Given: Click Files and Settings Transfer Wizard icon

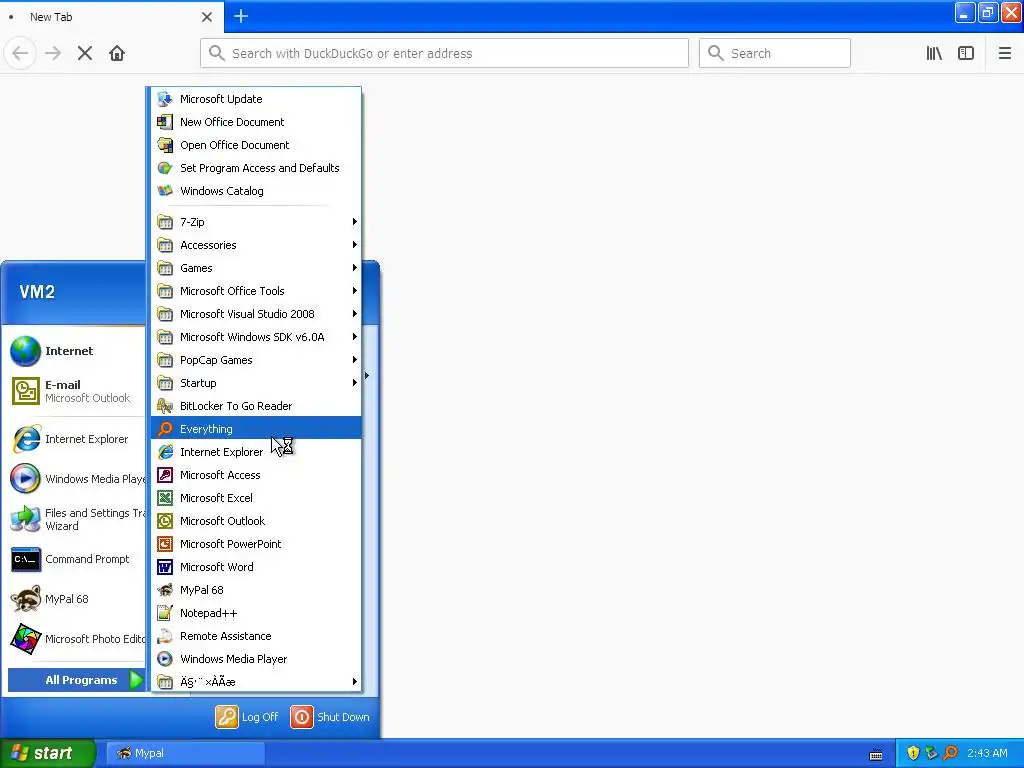Looking at the screenshot, I should (25, 519).
